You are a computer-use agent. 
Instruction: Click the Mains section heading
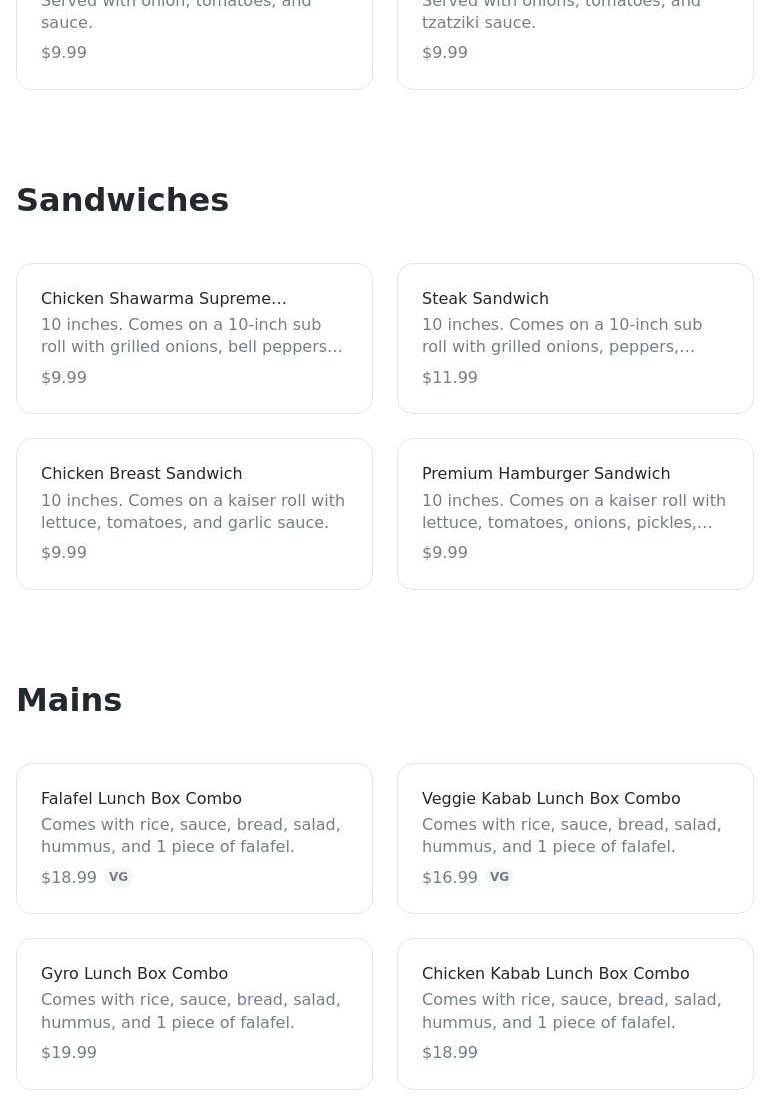(x=69, y=700)
